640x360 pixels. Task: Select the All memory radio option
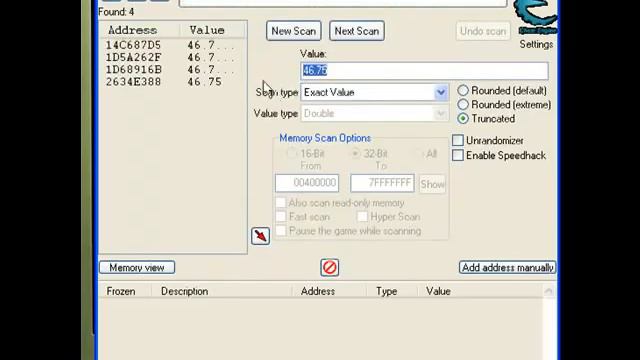pos(420,154)
